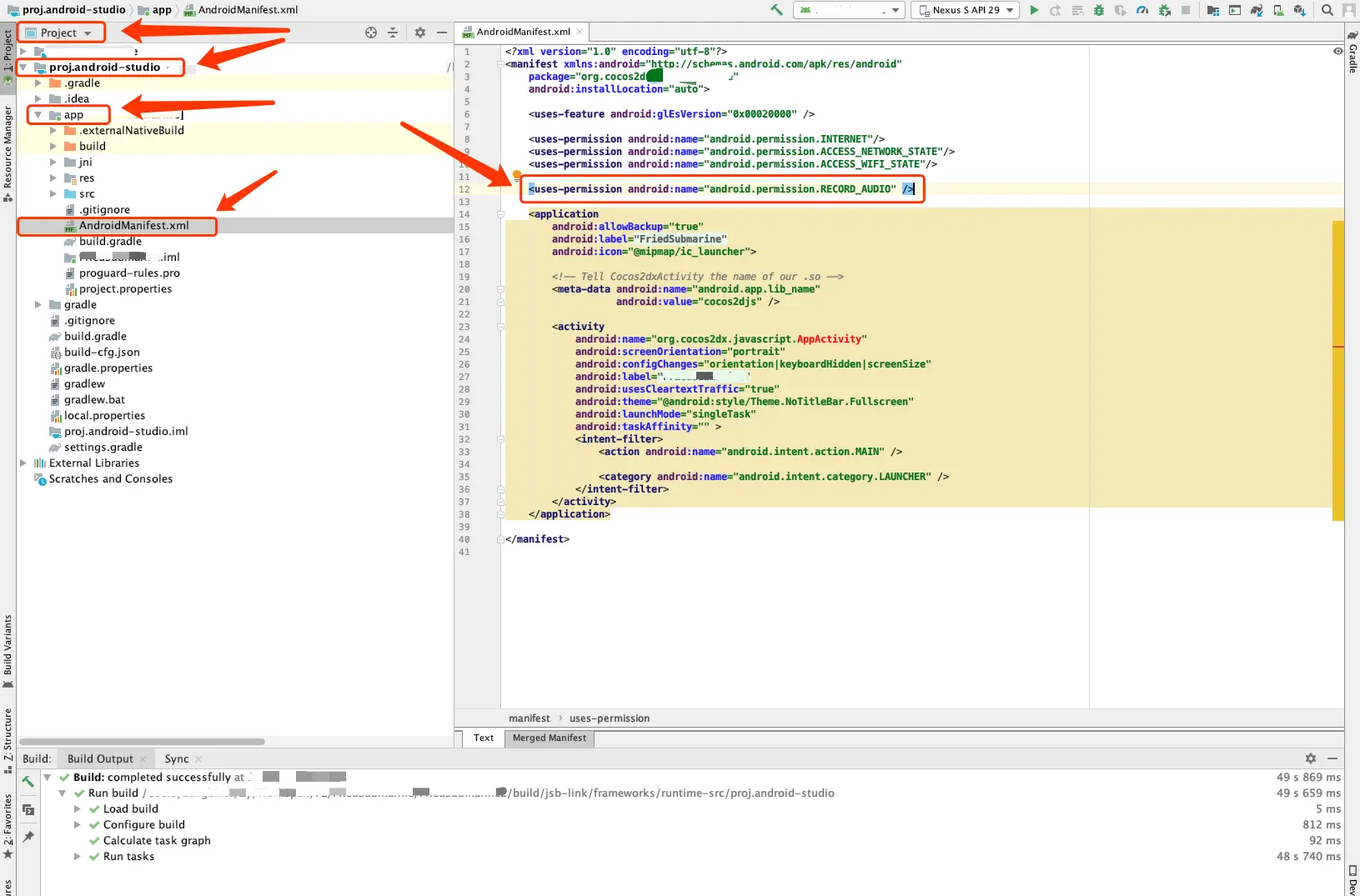This screenshot has height=896, width=1360.
Task: Start debugging with the green bug icon
Action: coord(1099,10)
